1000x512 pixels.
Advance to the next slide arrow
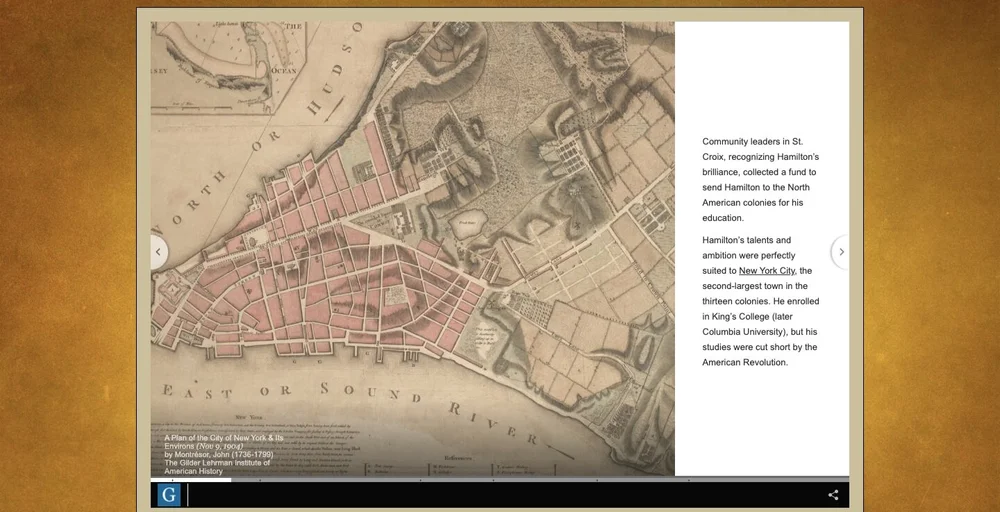pyautogui.click(x=841, y=252)
